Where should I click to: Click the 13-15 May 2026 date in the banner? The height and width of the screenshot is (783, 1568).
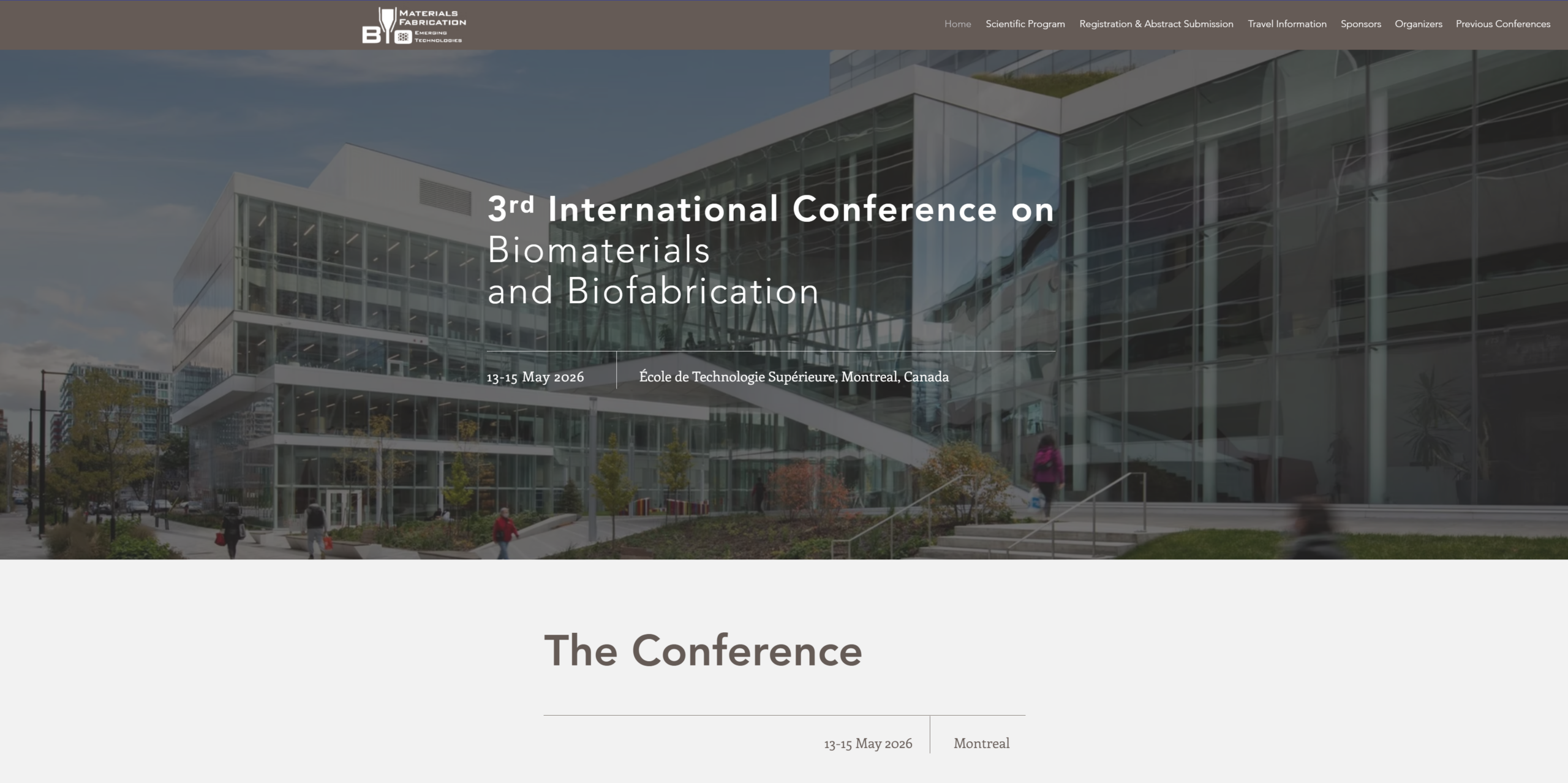click(x=535, y=377)
